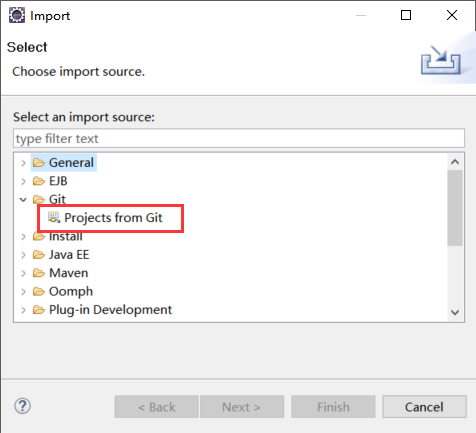Image resolution: width=476 pixels, height=433 pixels.
Task: Click the scroll down arrow of list
Action: click(x=455, y=312)
